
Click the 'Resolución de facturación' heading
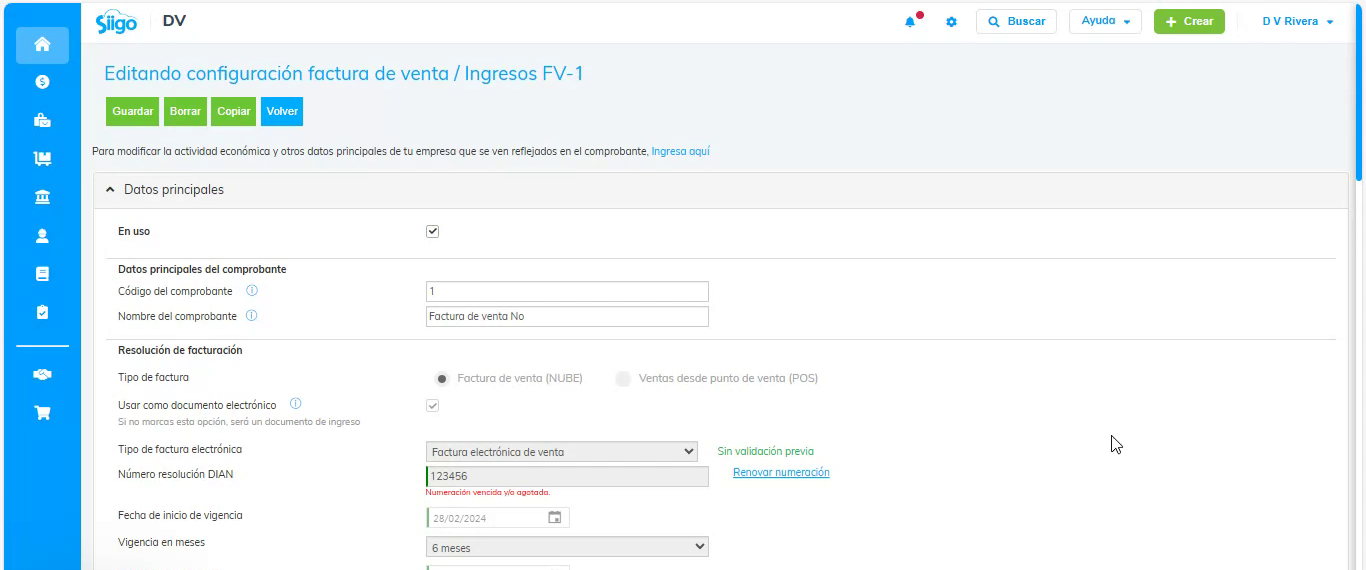tap(180, 350)
